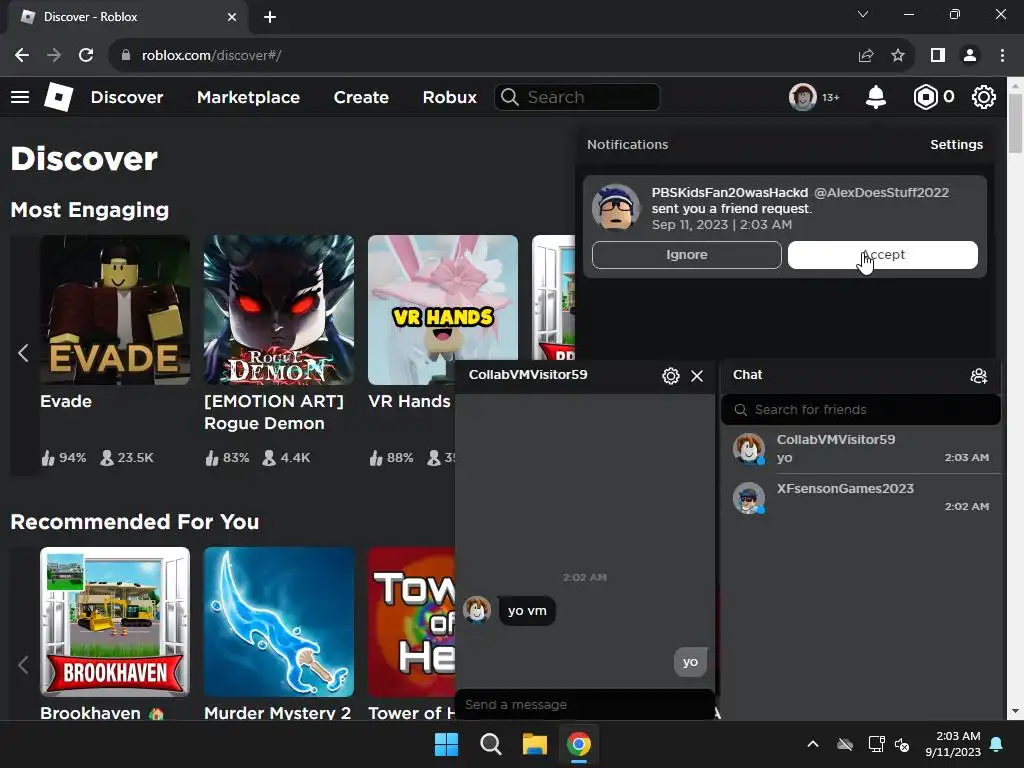
Task: Create chat group icon in Chat panel
Action: (978, 376)
